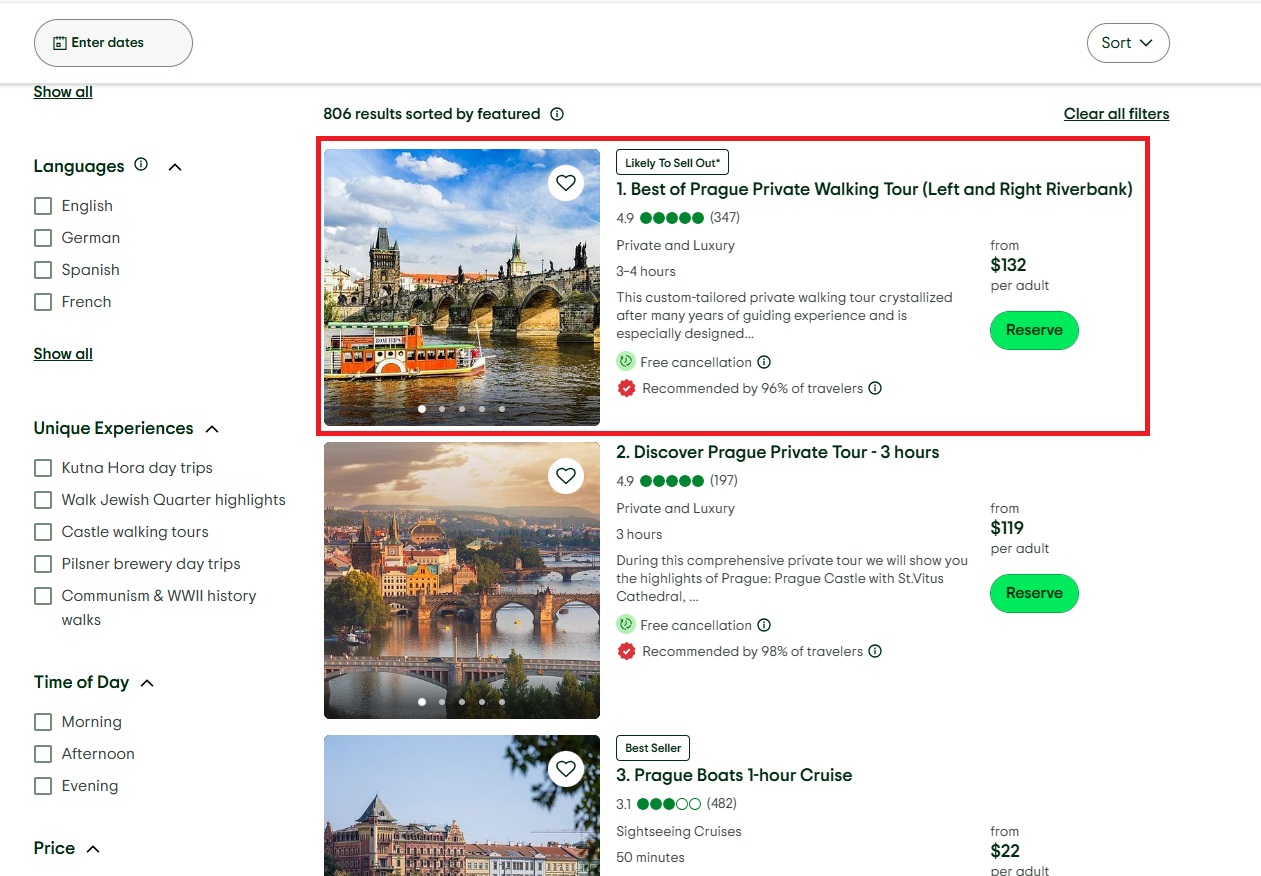Tick the Evening time of day checkbox
The image size is (1261, 876).
click(43, 786)
